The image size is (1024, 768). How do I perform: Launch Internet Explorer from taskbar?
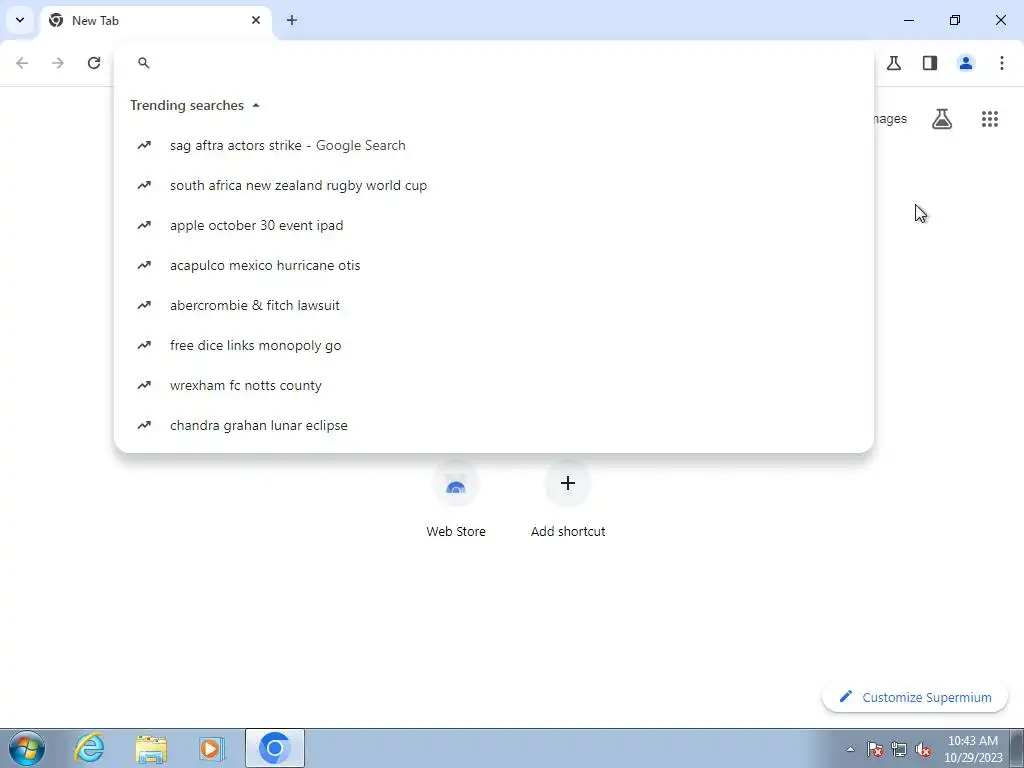pyautogui.click(x=89, y=748)
